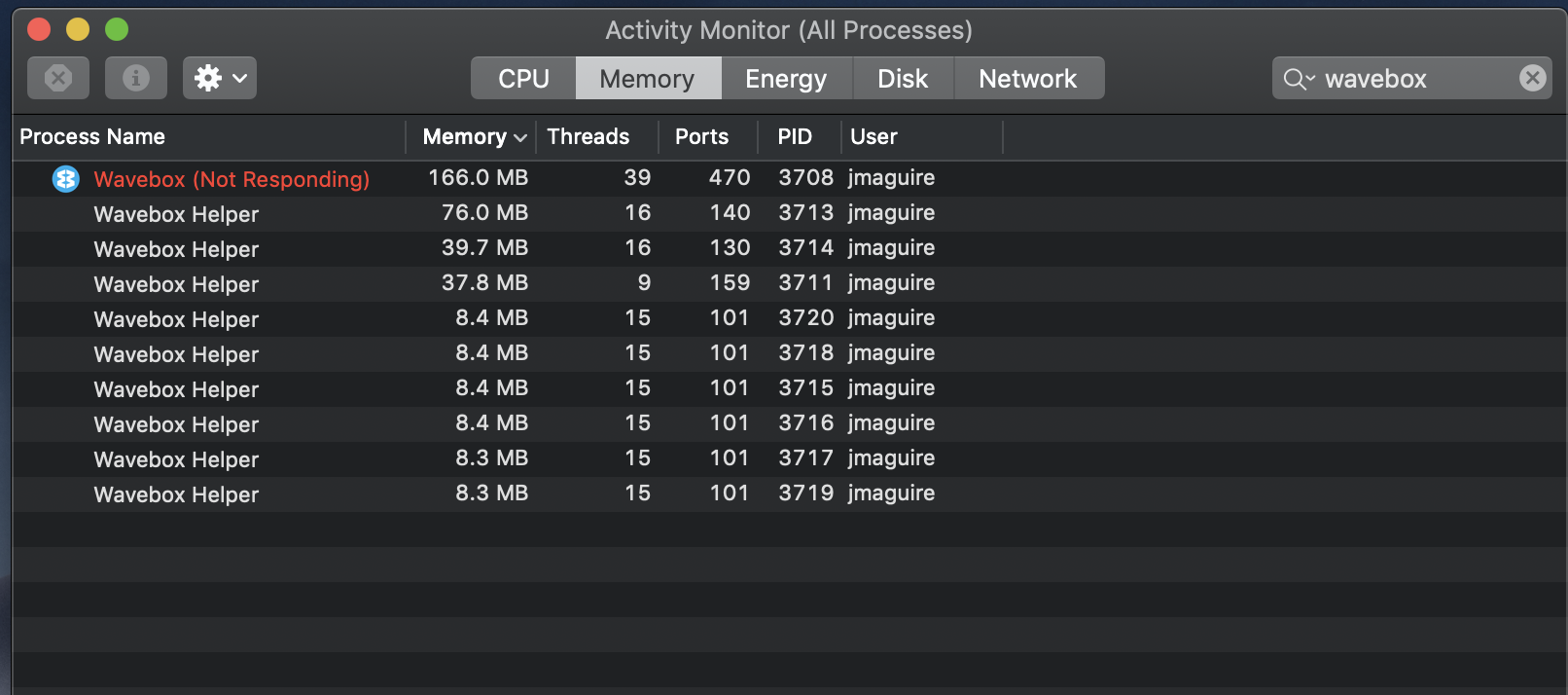The height and width of the screenshot is (695, 1568).
Task: Sort by Threads column header
Action: click(597, 137)
